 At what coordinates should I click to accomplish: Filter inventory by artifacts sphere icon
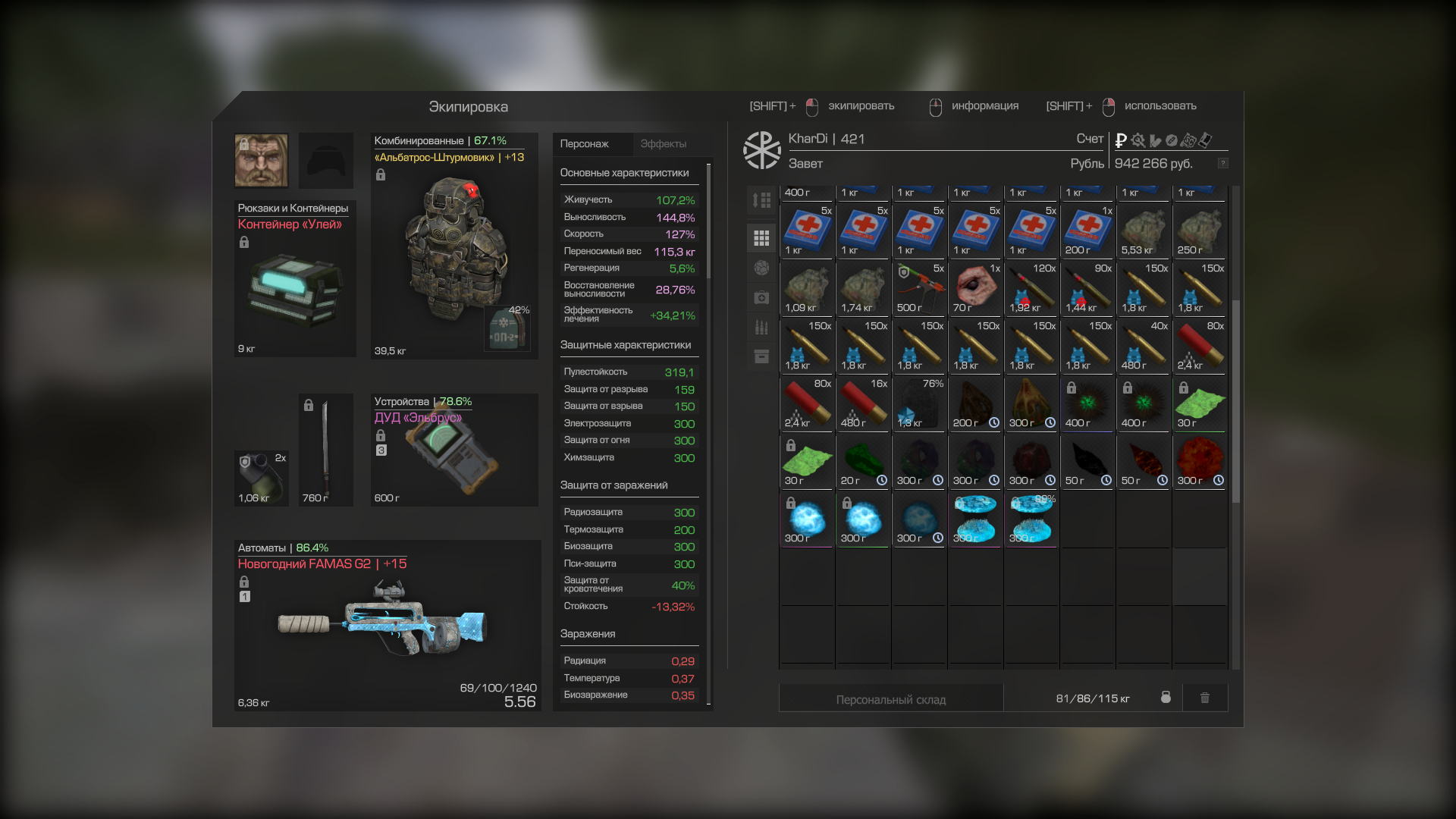coord(761,268)
